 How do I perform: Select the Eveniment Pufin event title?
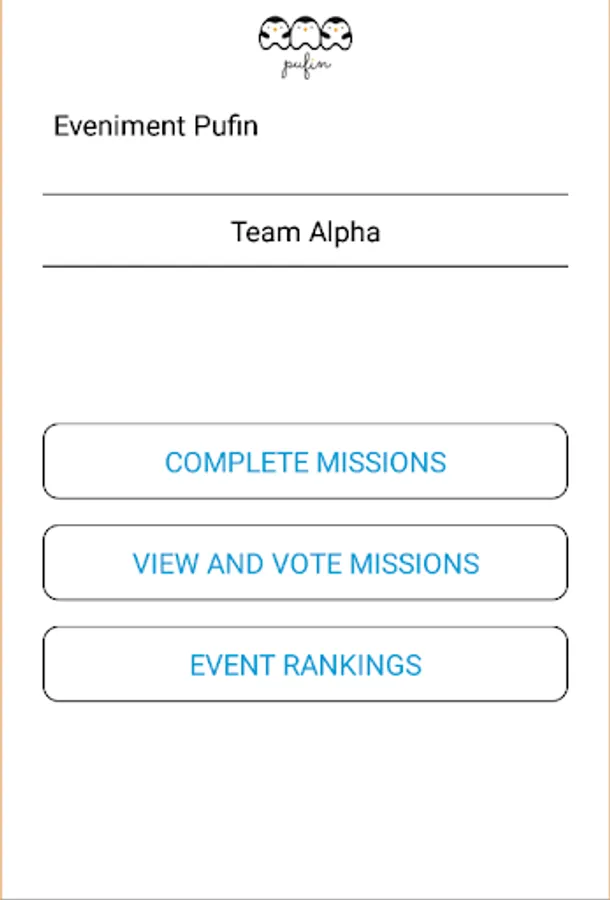coord(156,127)
